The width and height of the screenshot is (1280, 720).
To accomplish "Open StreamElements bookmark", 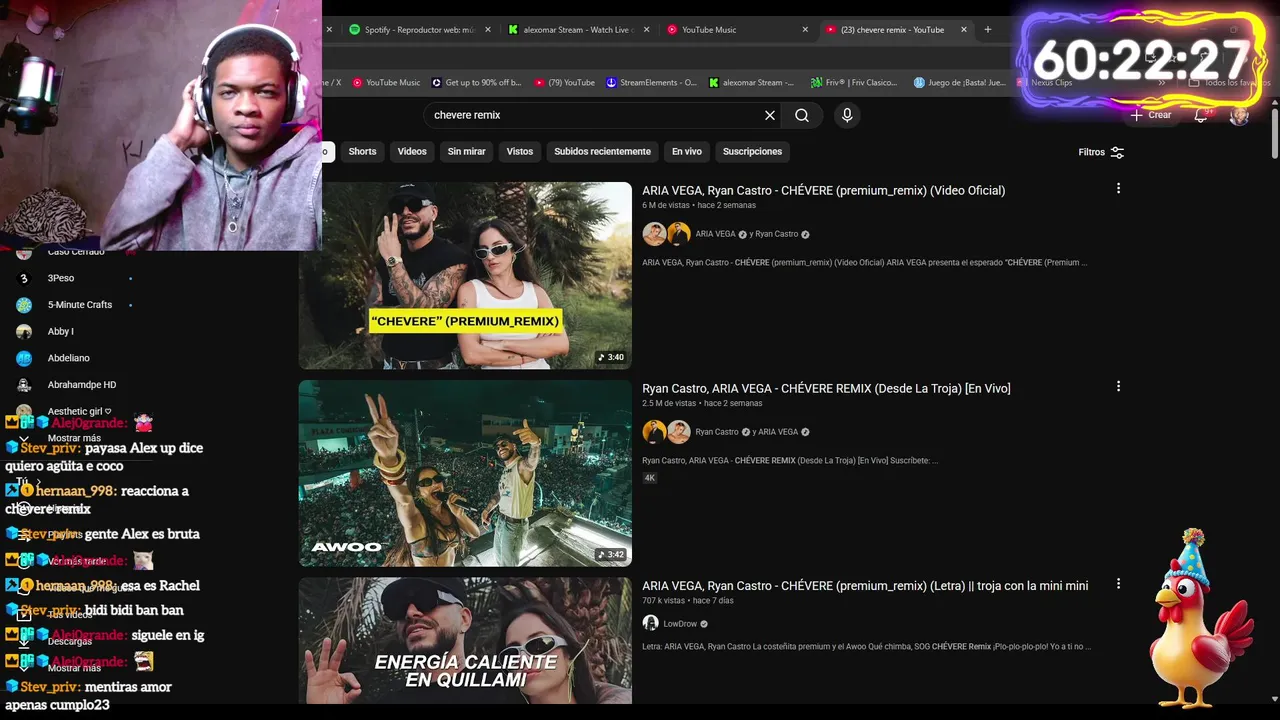I will 652,83.
